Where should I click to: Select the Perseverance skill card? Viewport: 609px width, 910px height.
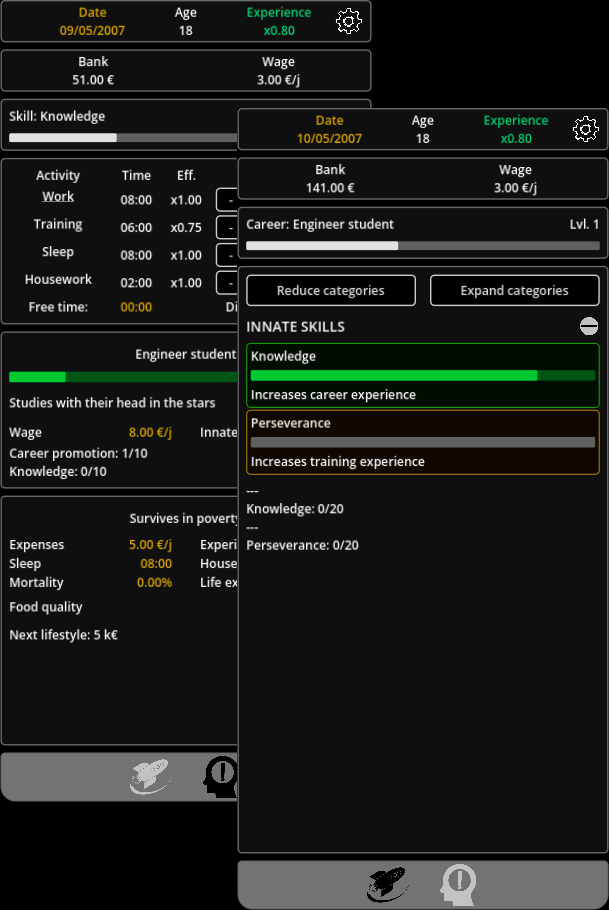click(x=423, y=442)
